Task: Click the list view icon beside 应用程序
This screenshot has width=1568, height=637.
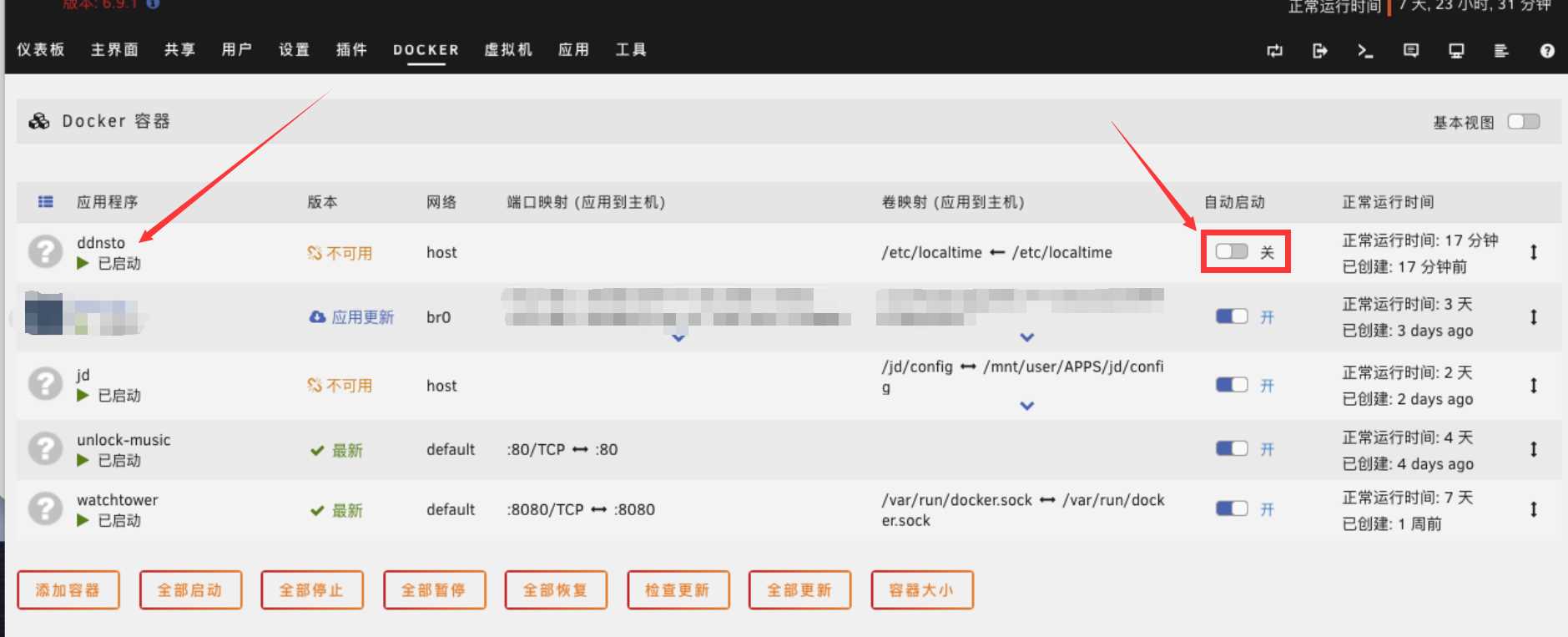Action: click(x=45, y=201)
